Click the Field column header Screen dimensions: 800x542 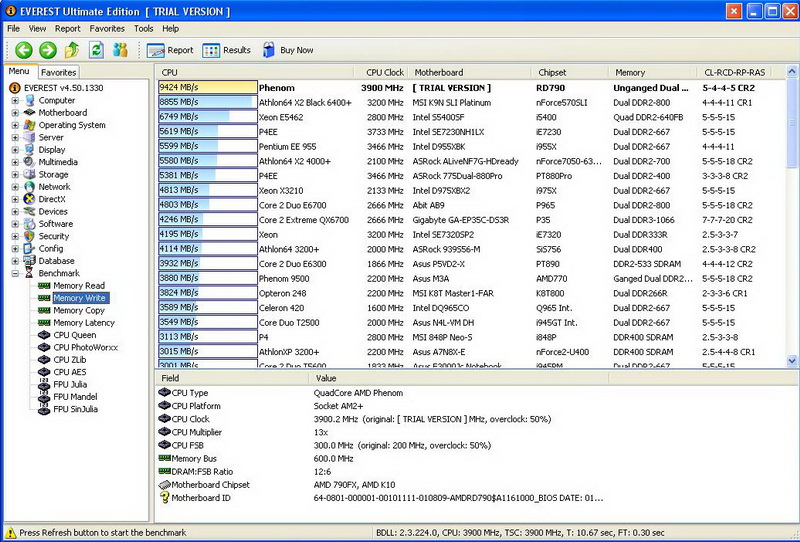click(232, 378)
